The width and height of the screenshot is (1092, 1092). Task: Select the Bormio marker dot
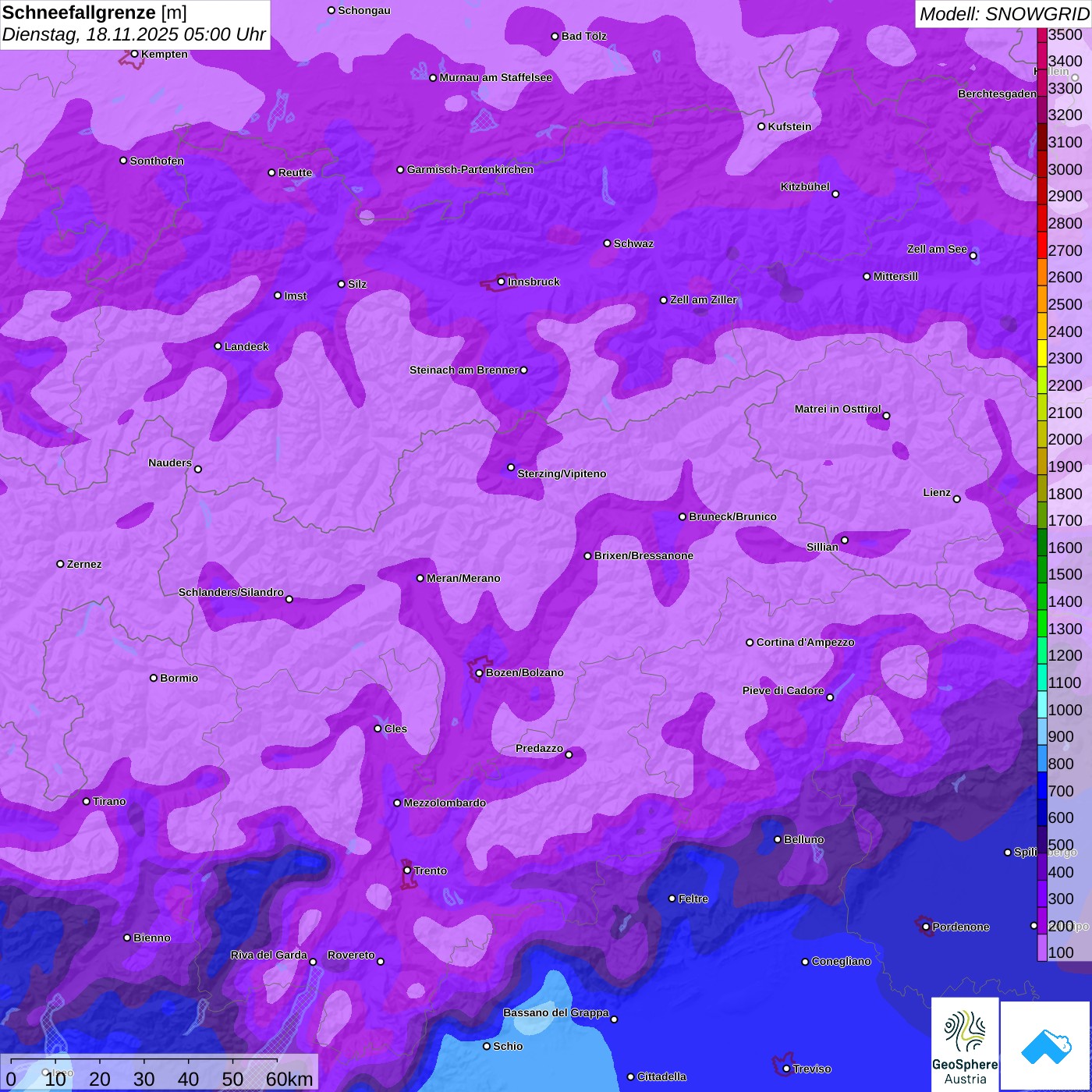click(154, 678)
